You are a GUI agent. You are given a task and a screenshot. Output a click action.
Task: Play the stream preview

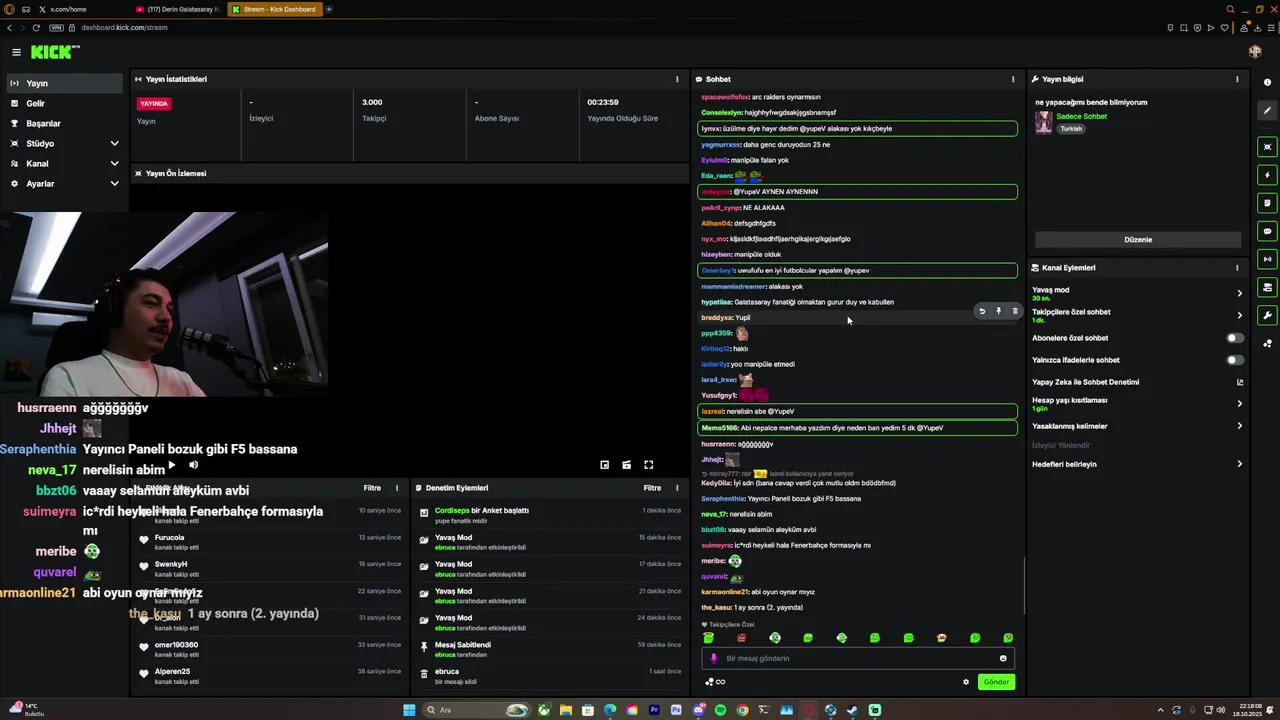click(171, 465)
